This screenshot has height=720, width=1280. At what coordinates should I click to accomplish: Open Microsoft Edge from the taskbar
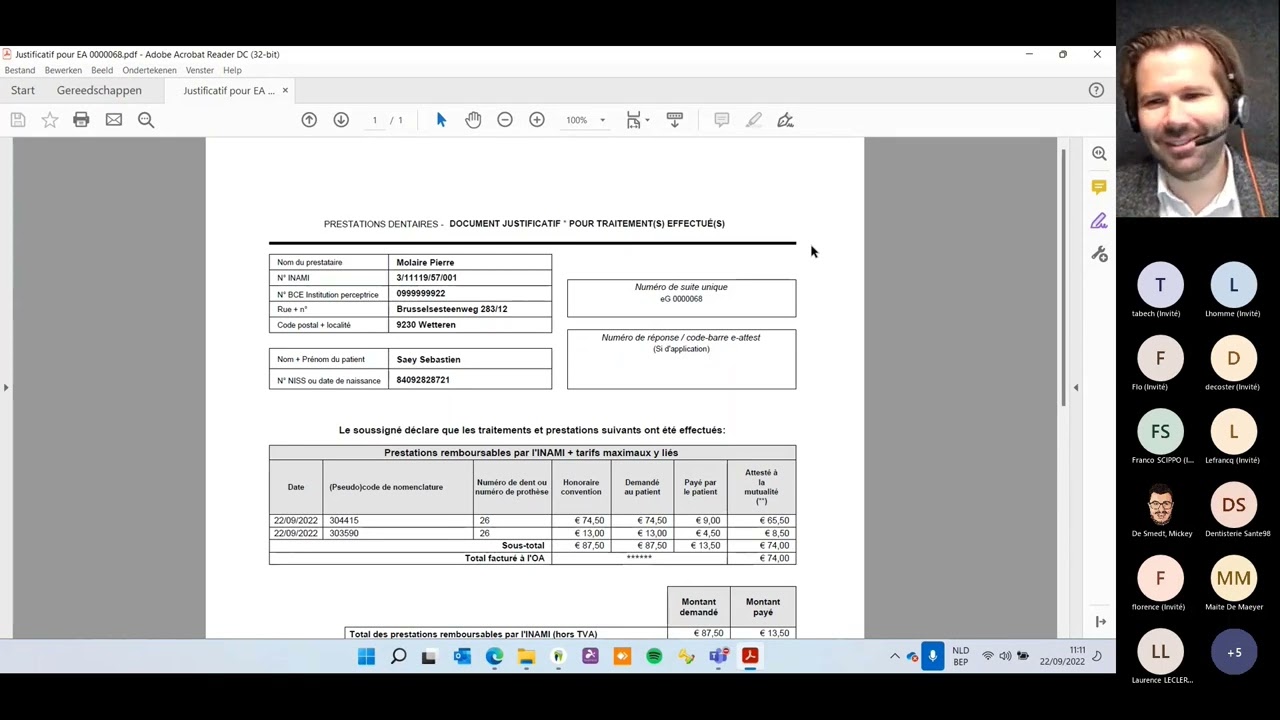[x=494, y=656]
